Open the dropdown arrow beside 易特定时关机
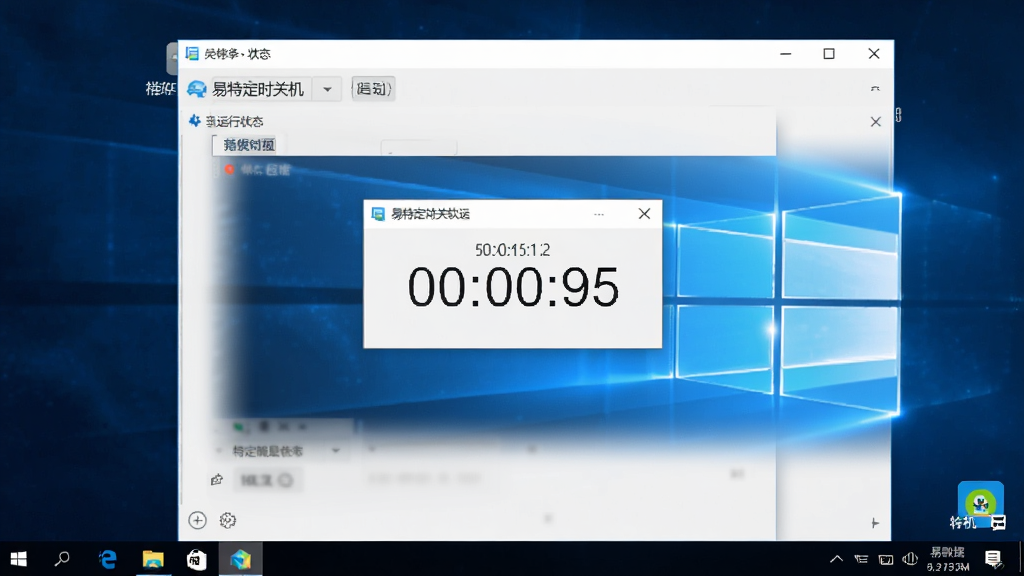The height and width of the screenshot is (576, 1024). click(x=327, y=89)
